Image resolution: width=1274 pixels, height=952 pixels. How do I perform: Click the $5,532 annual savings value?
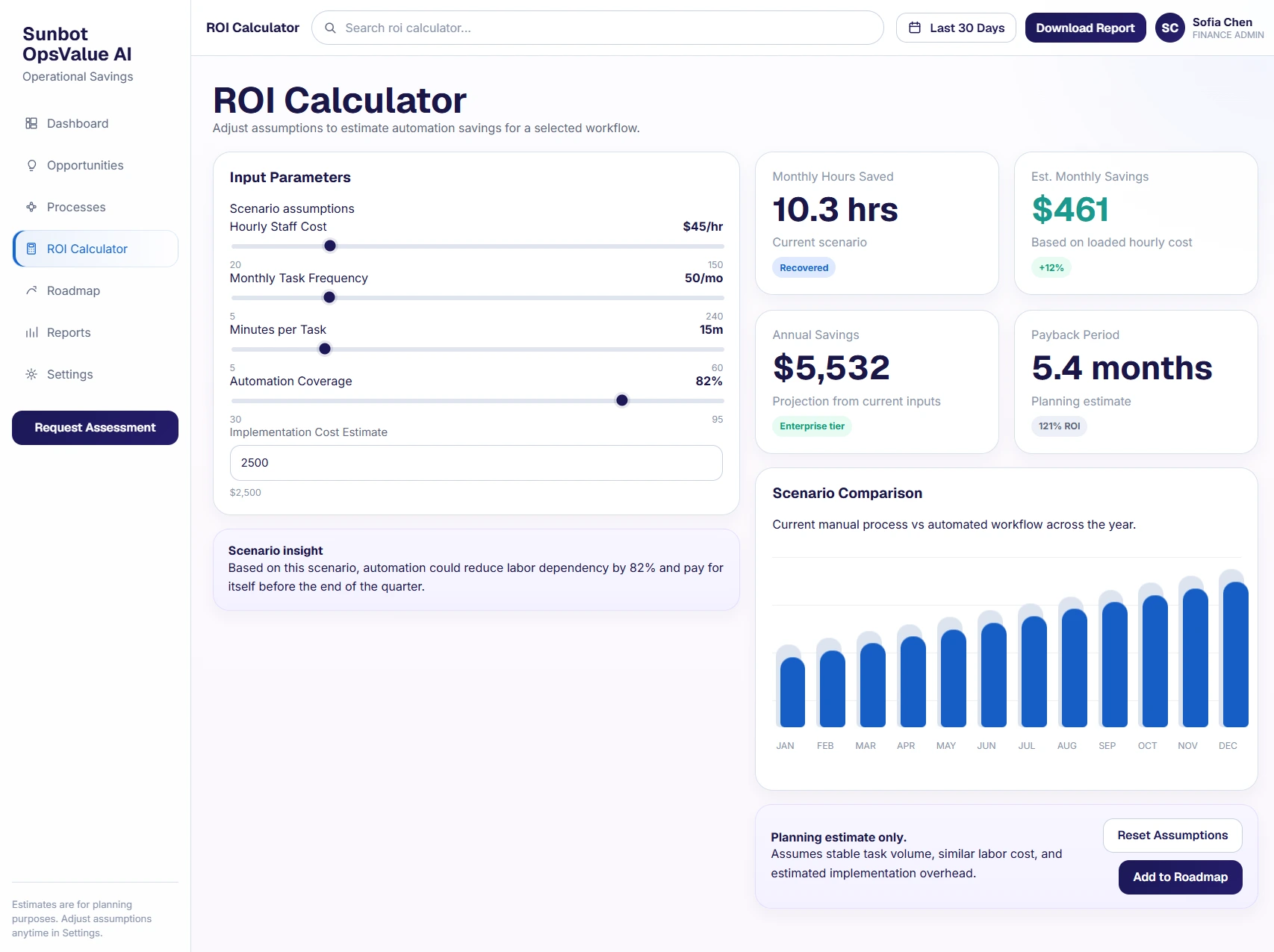coord(831,368)
